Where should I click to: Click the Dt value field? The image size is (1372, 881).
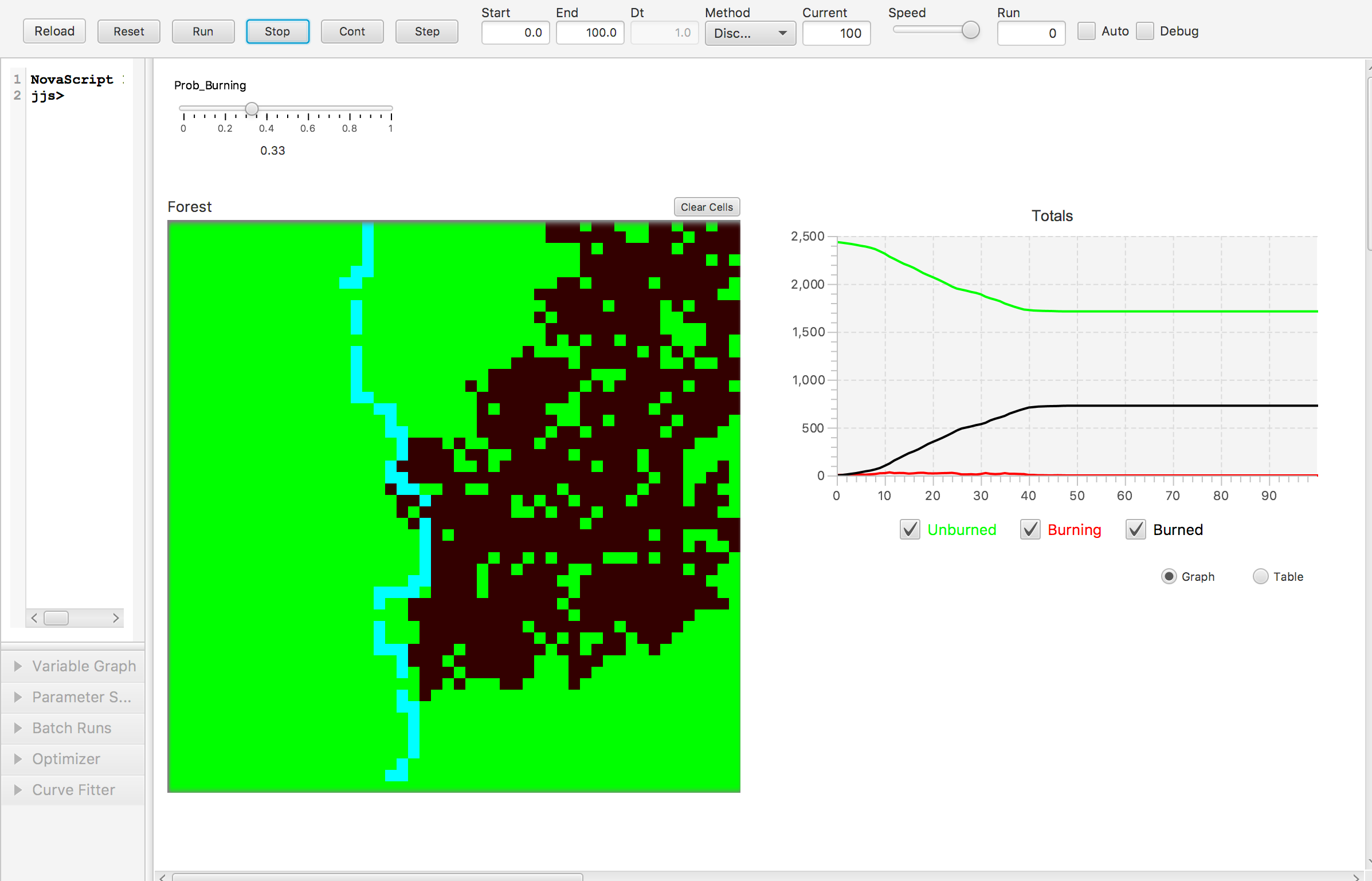[x=664, y=33]
